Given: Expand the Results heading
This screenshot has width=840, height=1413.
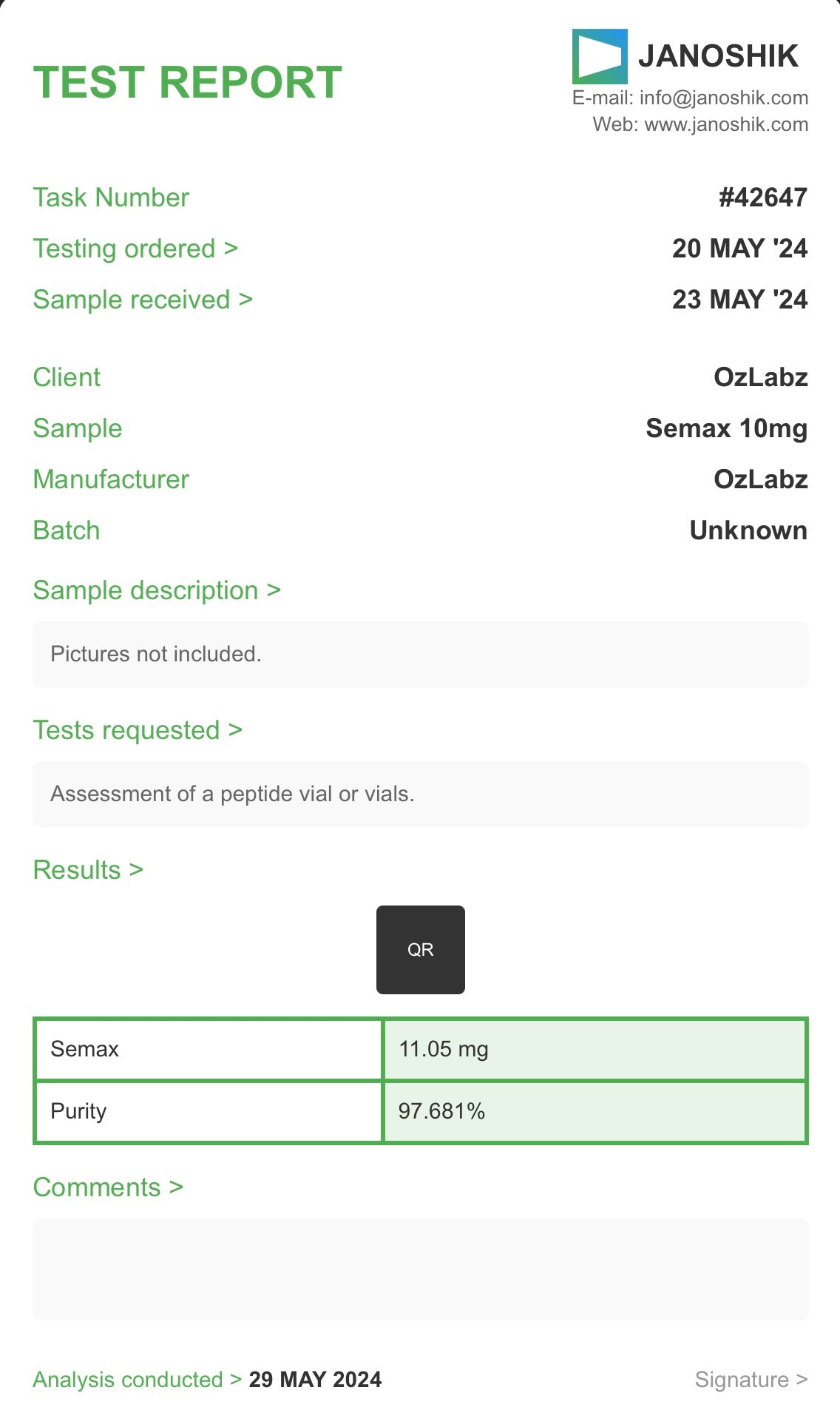Looking at the screenshot, I should (88, 870).
